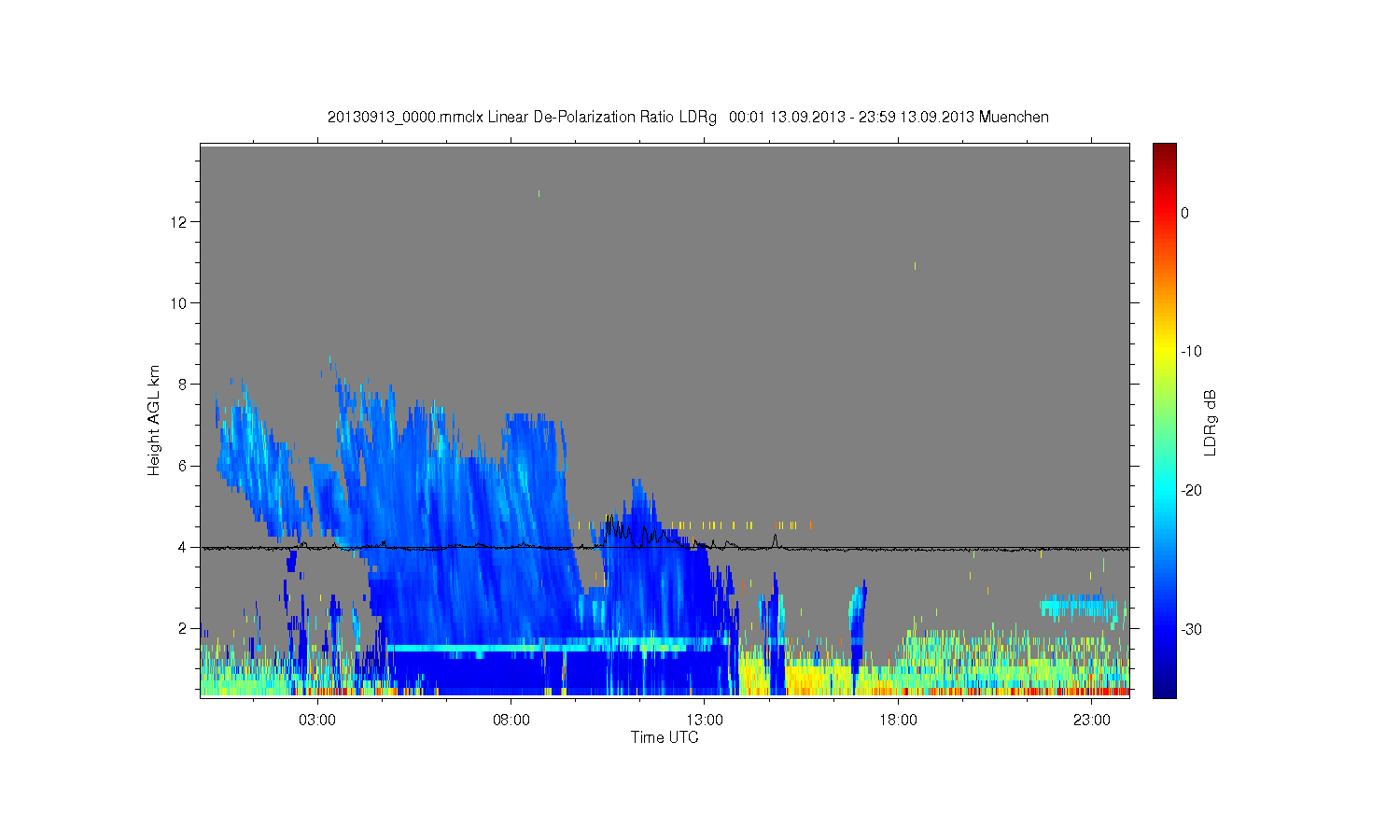This screenshot has width=1400, height=840.
Task: Click the 18:00 time axis label
Action: (x=898, y=721)
